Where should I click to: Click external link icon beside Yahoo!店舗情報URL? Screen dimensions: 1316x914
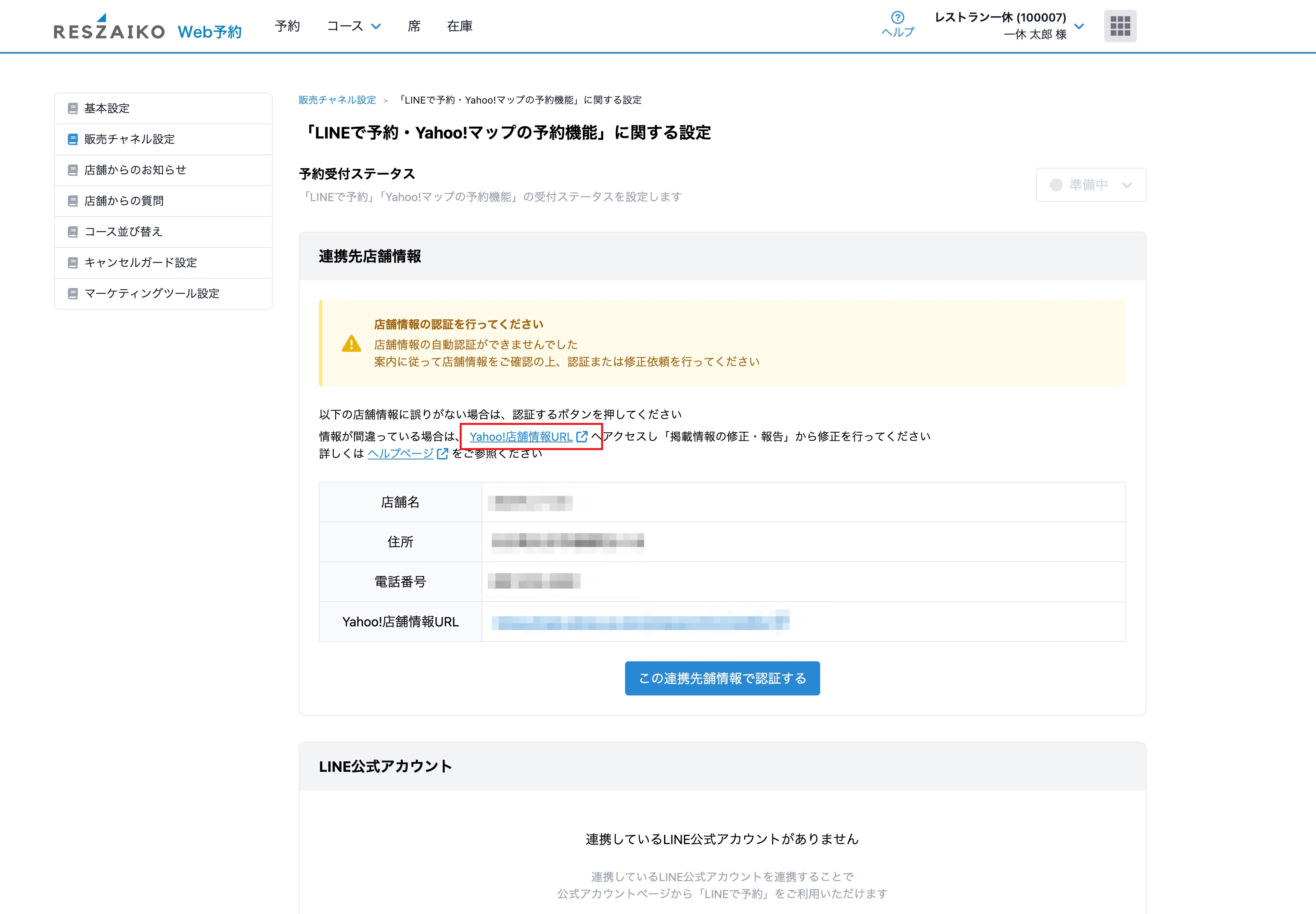(582, 436)
